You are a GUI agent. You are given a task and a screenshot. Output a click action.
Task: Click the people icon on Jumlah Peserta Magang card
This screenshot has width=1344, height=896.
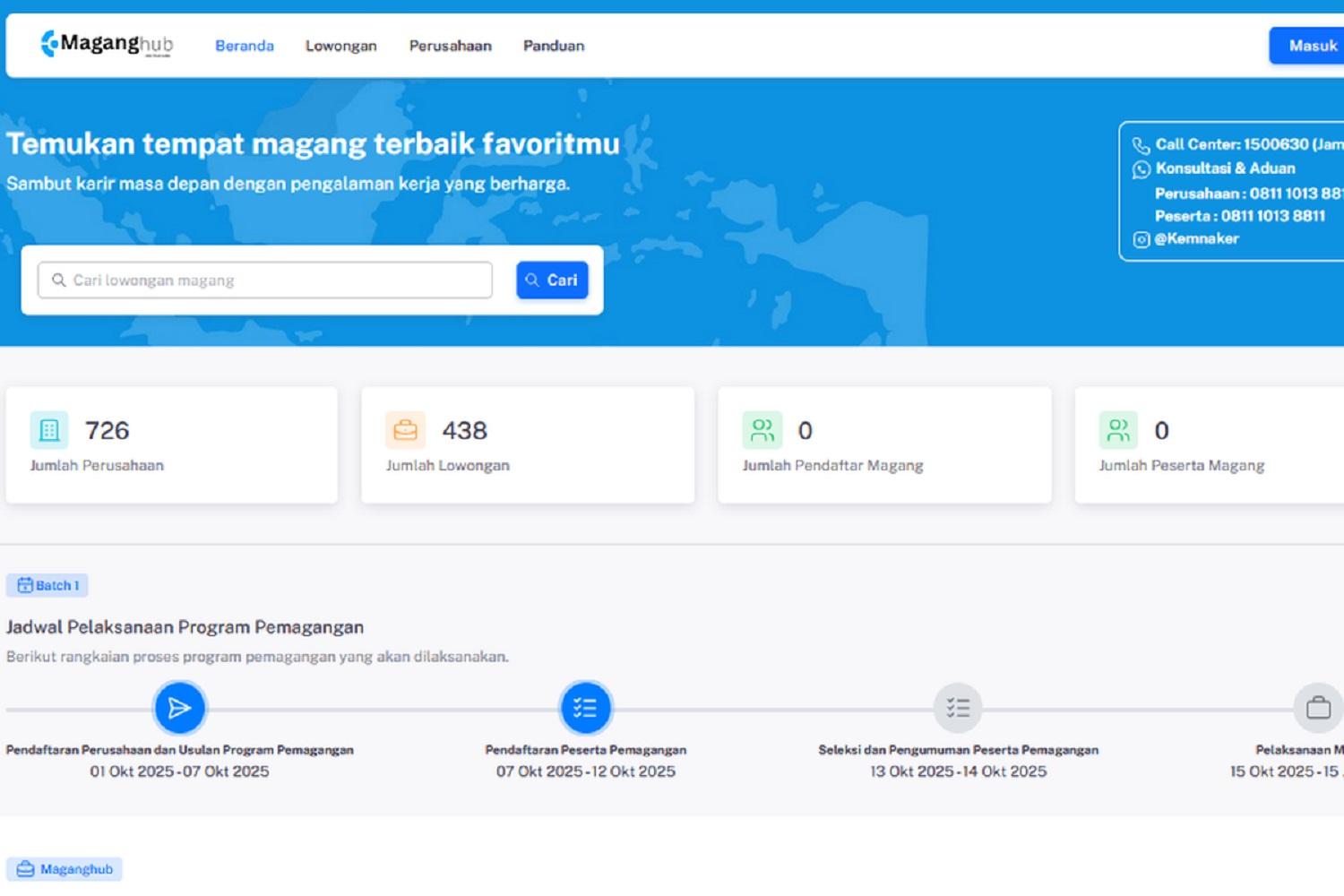[1117, 430]
